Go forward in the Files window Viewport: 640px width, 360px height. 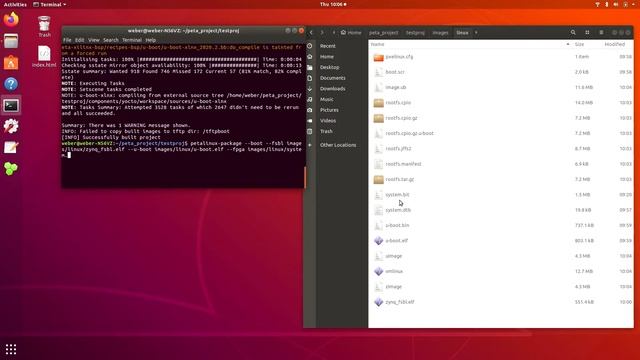322,32
